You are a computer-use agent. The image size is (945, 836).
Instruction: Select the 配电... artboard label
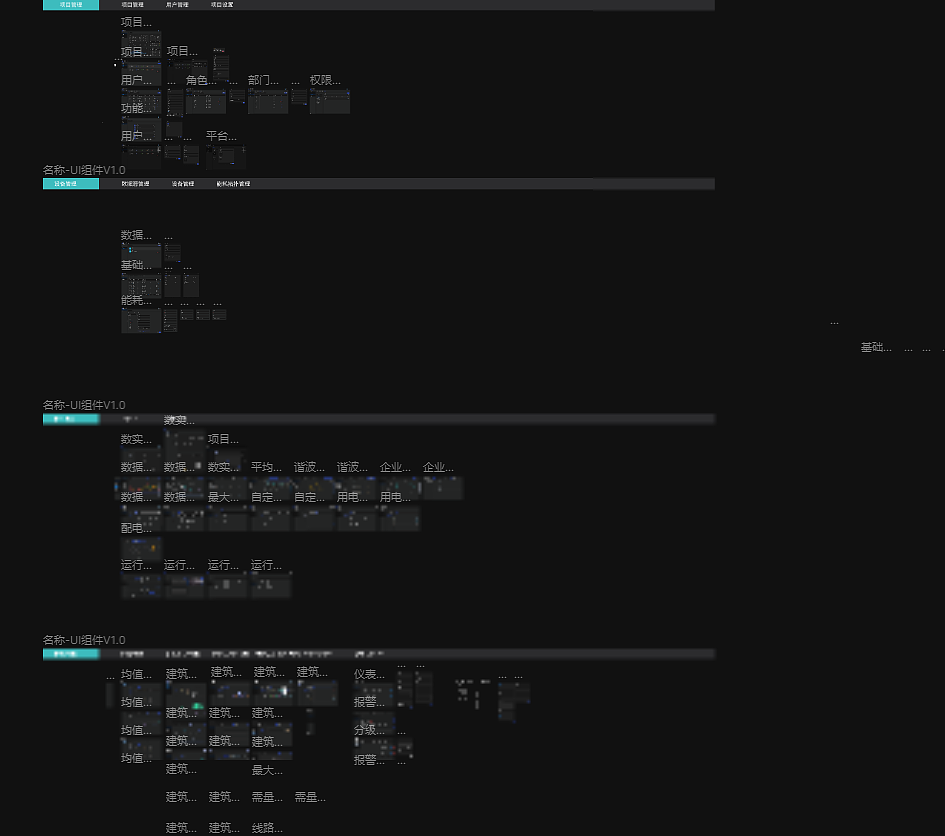(x=136, y=528)
